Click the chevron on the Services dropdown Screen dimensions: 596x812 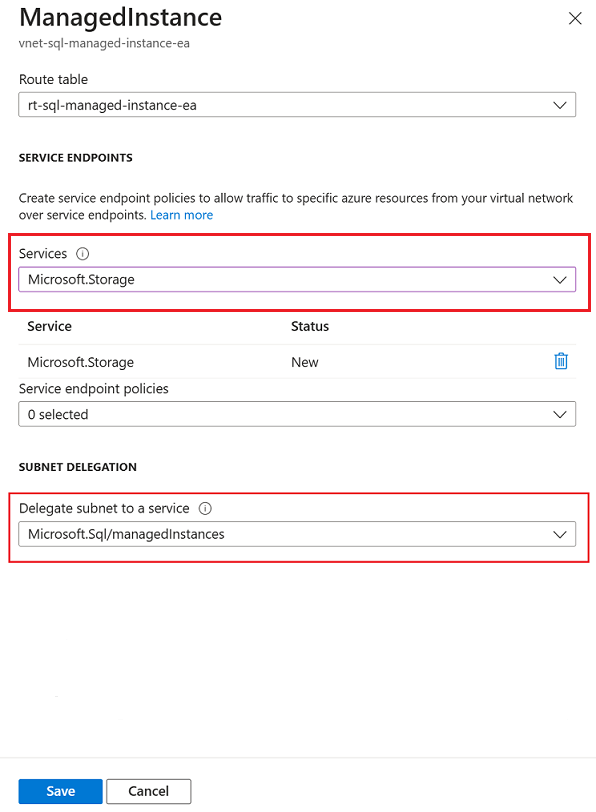click(x=560, y=279)
